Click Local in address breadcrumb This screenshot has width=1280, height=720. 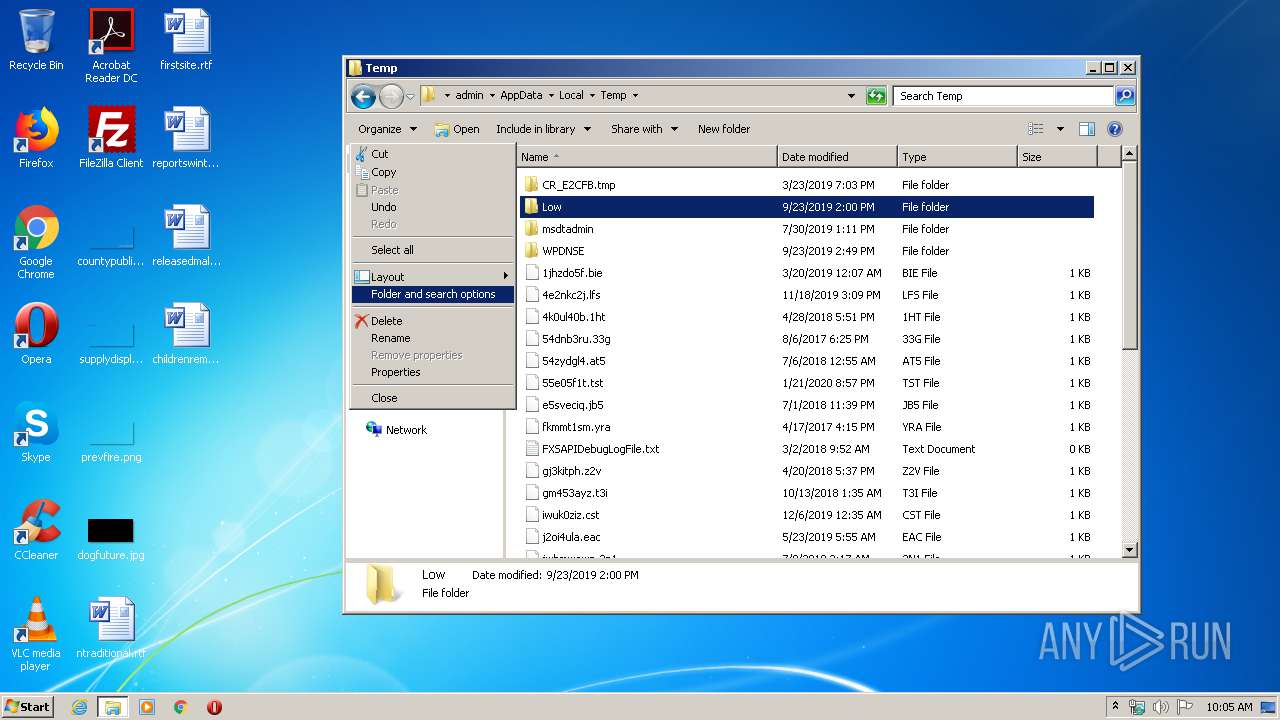571,96
